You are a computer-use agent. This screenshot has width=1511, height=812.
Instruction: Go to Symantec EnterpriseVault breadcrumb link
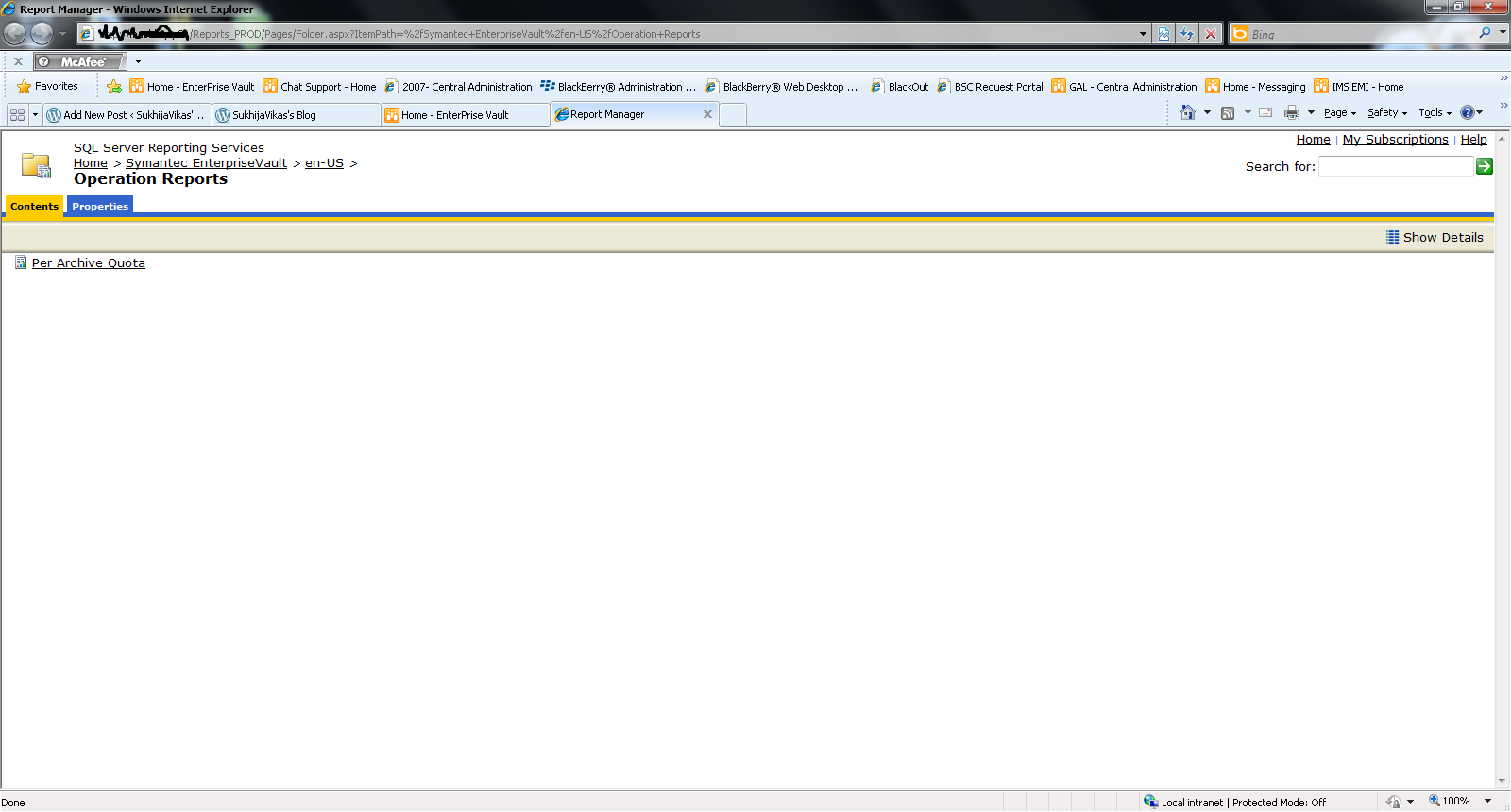coord(206,163)
